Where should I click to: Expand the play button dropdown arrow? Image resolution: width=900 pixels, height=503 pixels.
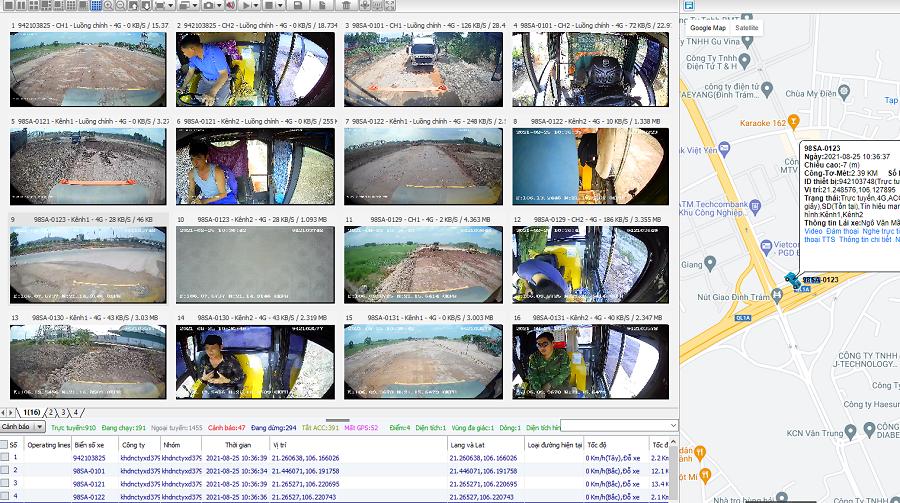click(256, 6)
